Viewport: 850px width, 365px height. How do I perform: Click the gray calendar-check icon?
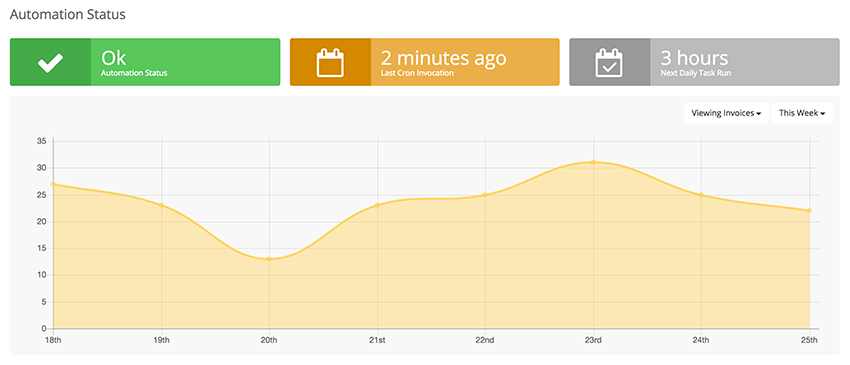pyautogui.click(x=609, y=62)
